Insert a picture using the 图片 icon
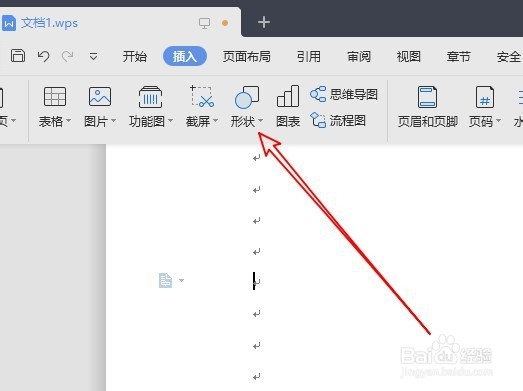This screenshot has width=523, height=391. point(100,96)
